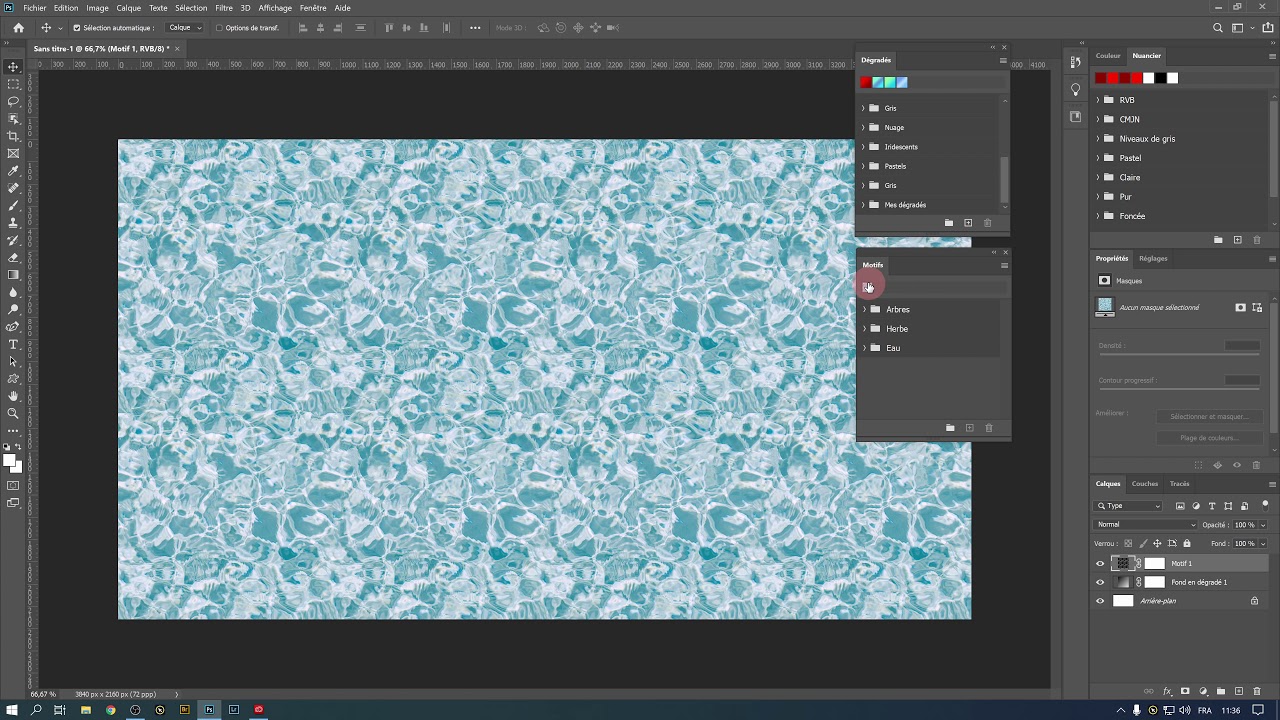Select the Lasso tool
The width and height of the screenshot is (1280, 720).
(x=13, y=101)
